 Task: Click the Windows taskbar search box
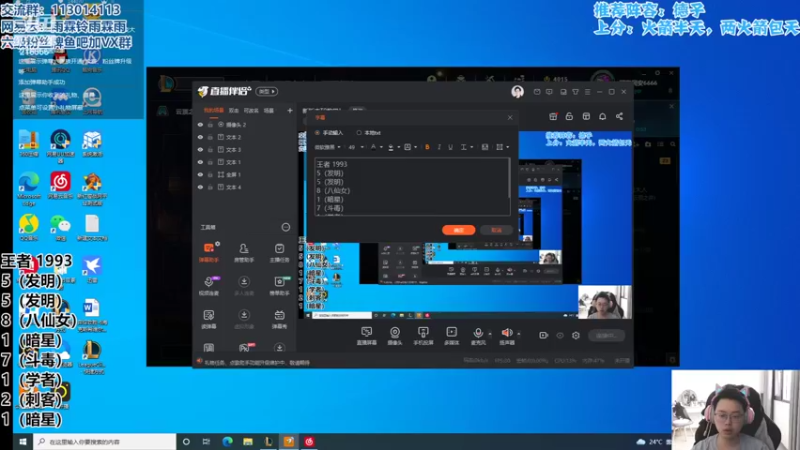pyautogui.click(x=105, y=441)
